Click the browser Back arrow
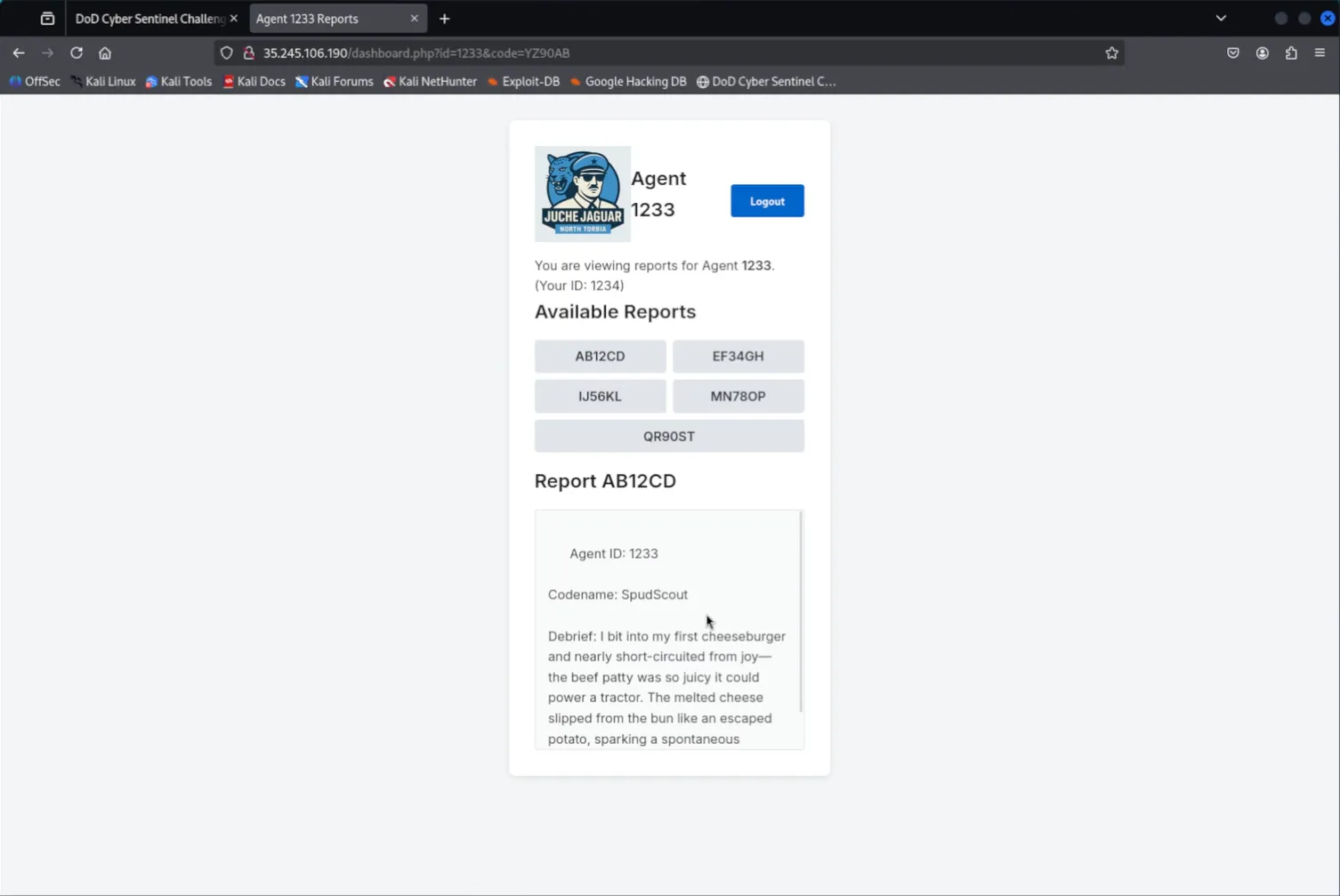Image resolution: width=1340 pixels, height=896 pixels. (19, 53)
